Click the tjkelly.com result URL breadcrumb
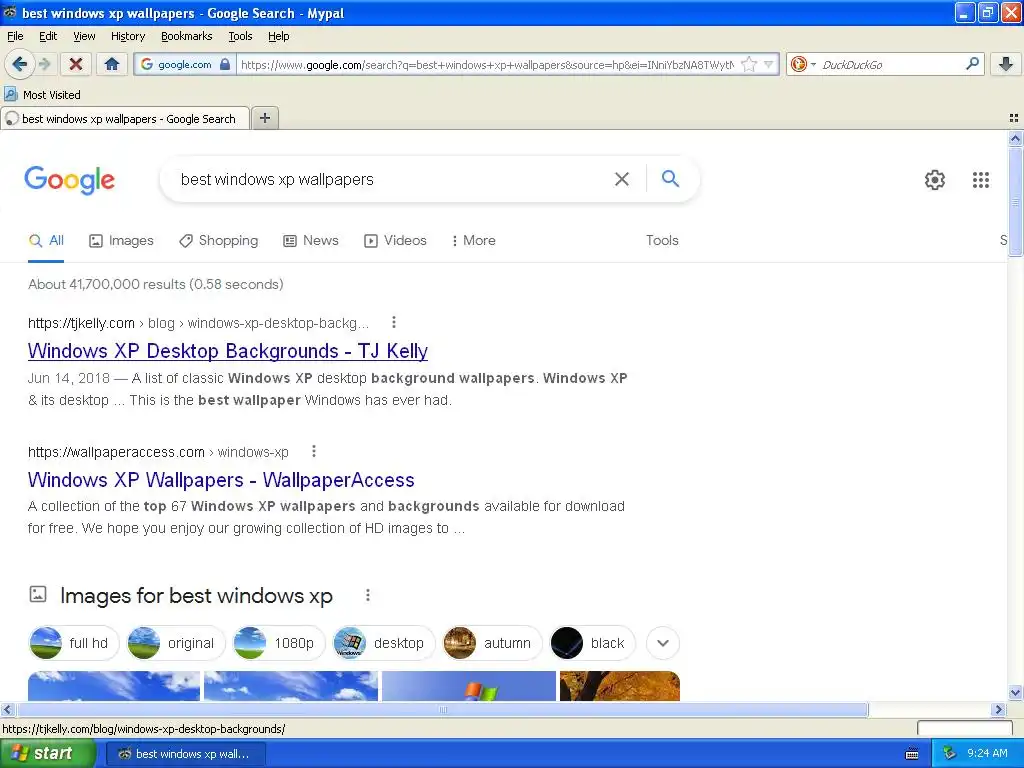 [198, 323]
